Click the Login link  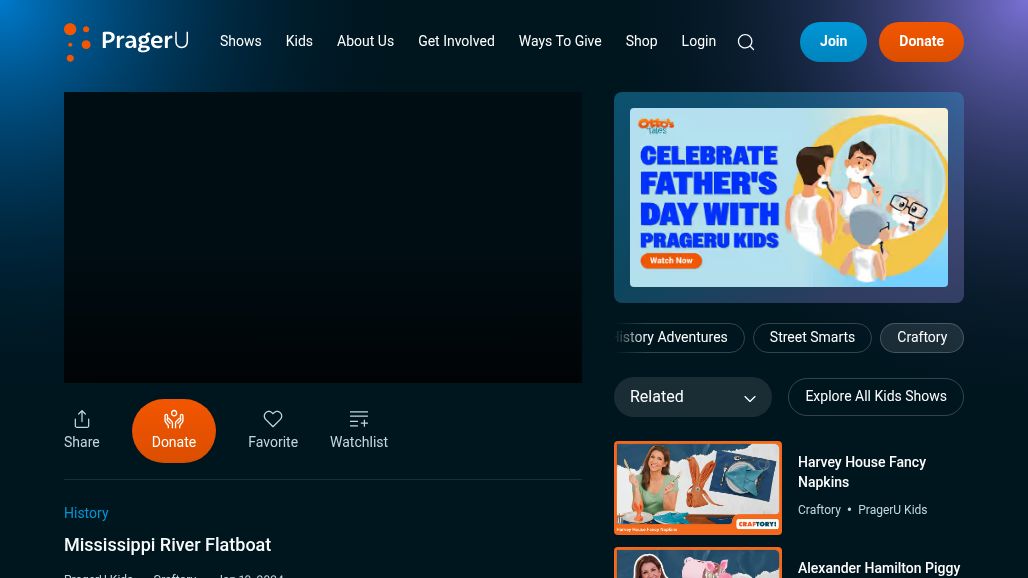698,41
